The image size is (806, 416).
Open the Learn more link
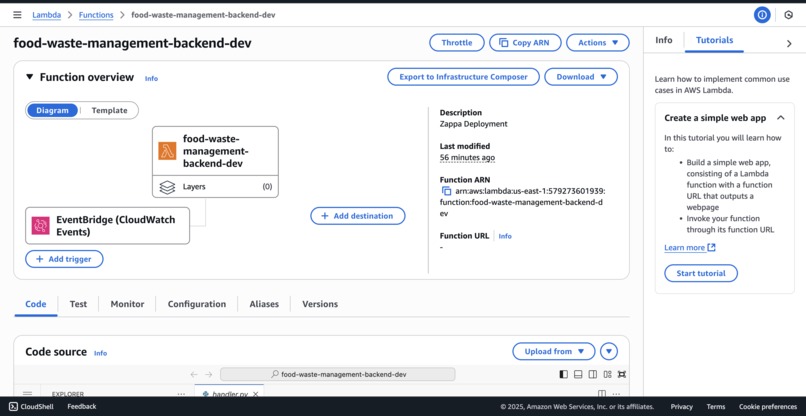[x=685, y=248]
